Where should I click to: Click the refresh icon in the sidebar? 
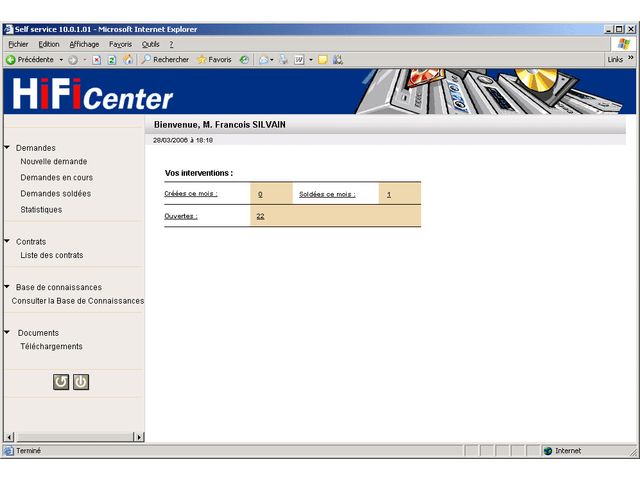61,381
